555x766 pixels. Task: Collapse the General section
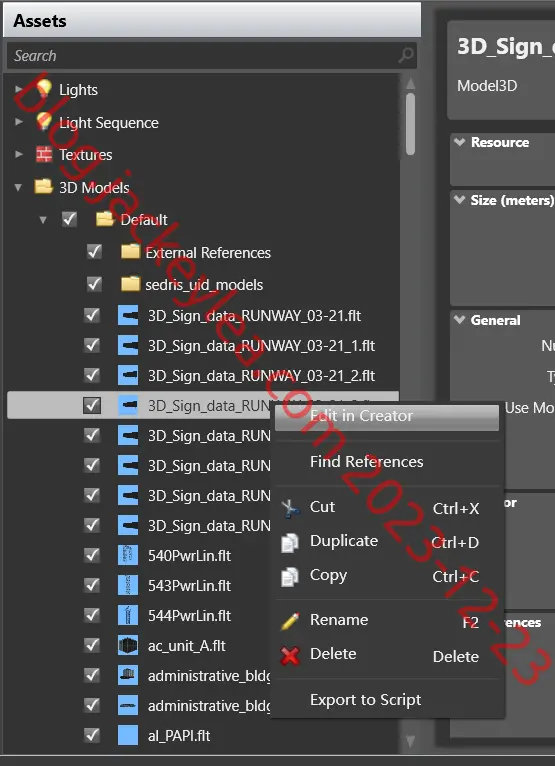coord(459,319)
